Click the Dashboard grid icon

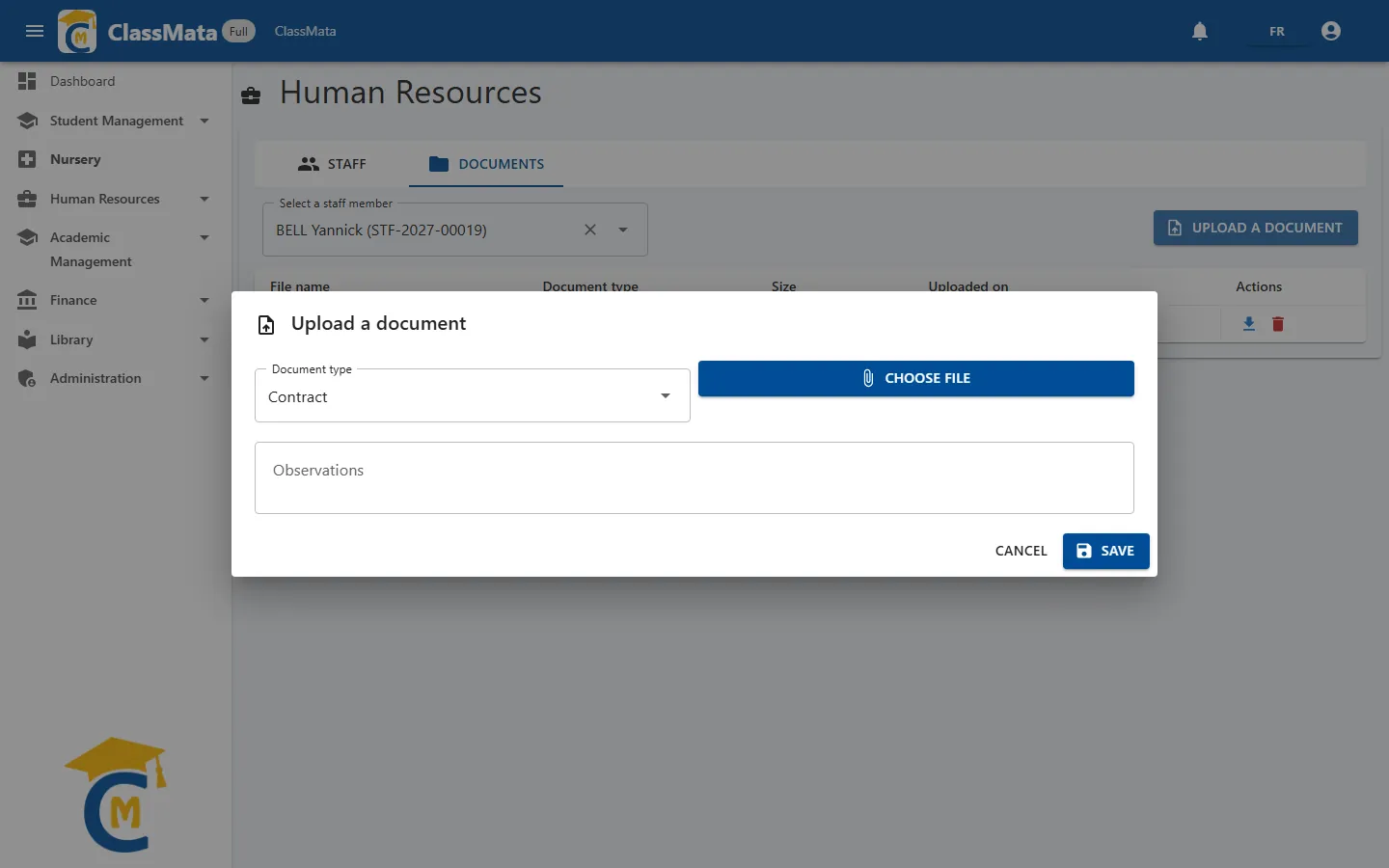(x=27, y=81)
